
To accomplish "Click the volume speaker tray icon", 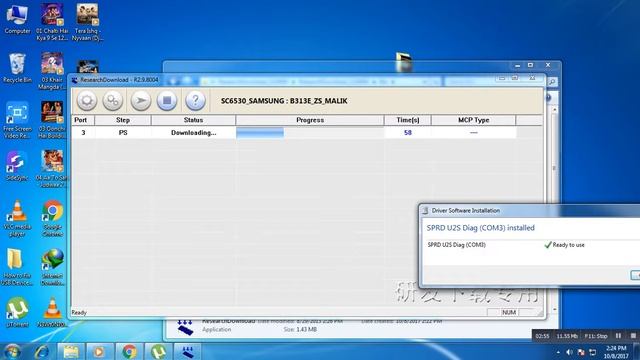I will click(x=569, y=352).
